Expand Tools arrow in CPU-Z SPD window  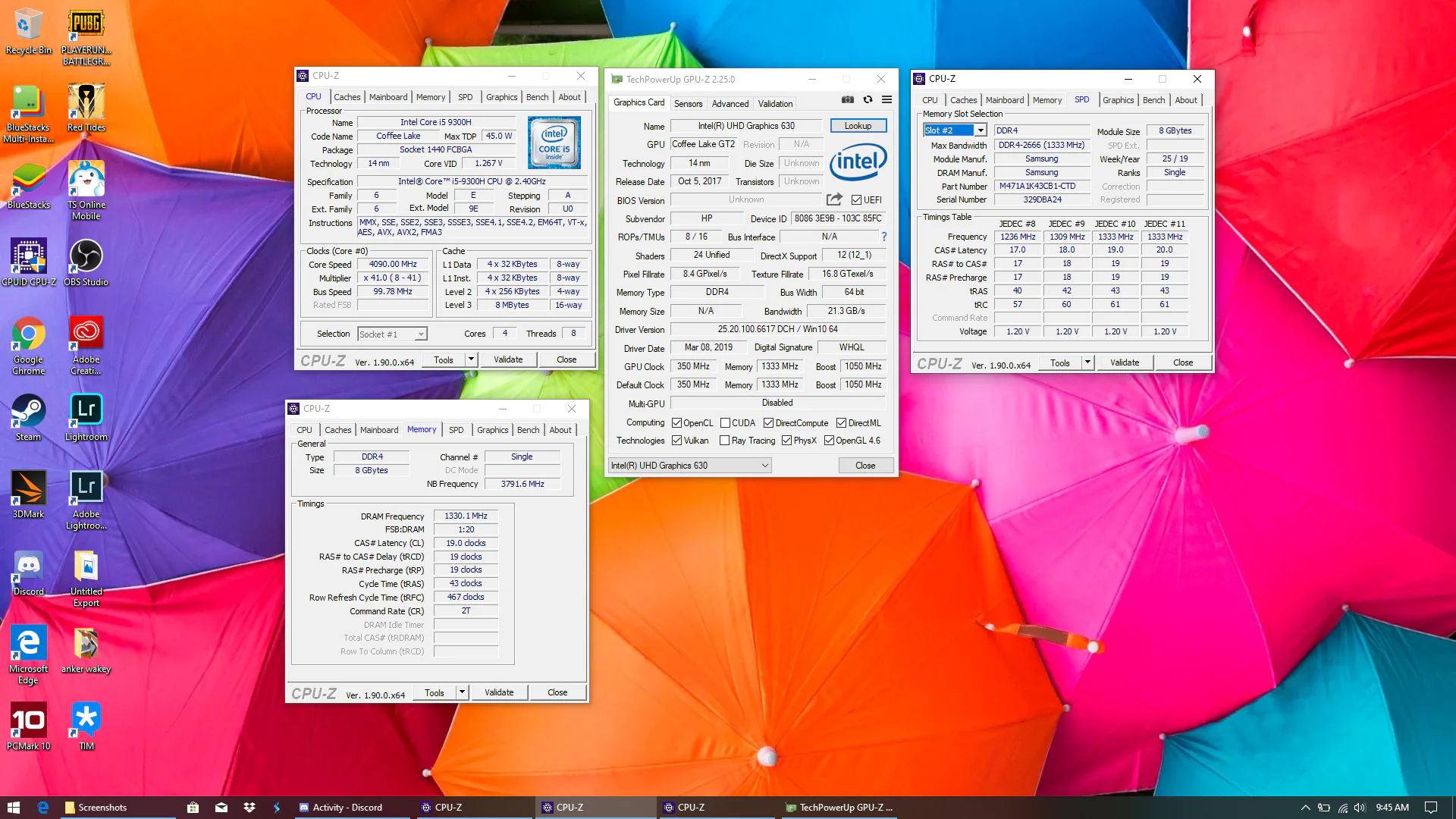click(x=1087, y=362)
